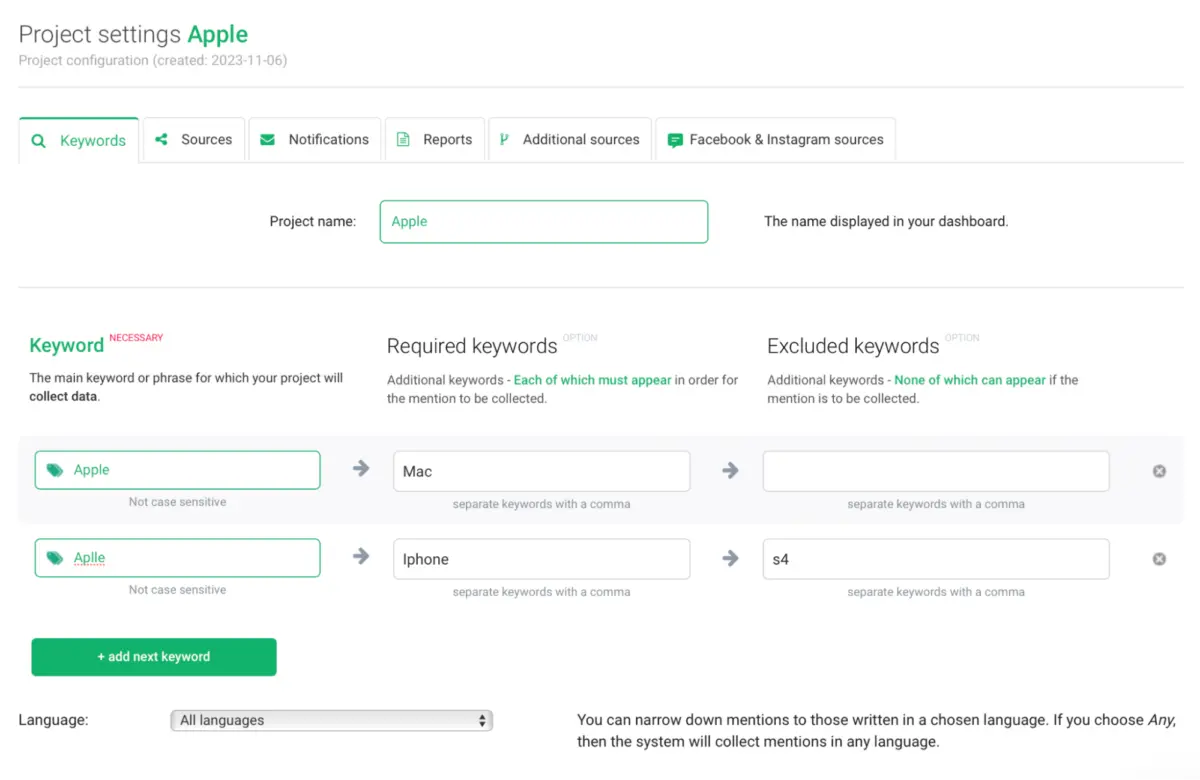The width and height of the screenshot is (1200, 780).
Task: Click the chat icon on Facebook & Instagram tab
Action: [675, 140]
